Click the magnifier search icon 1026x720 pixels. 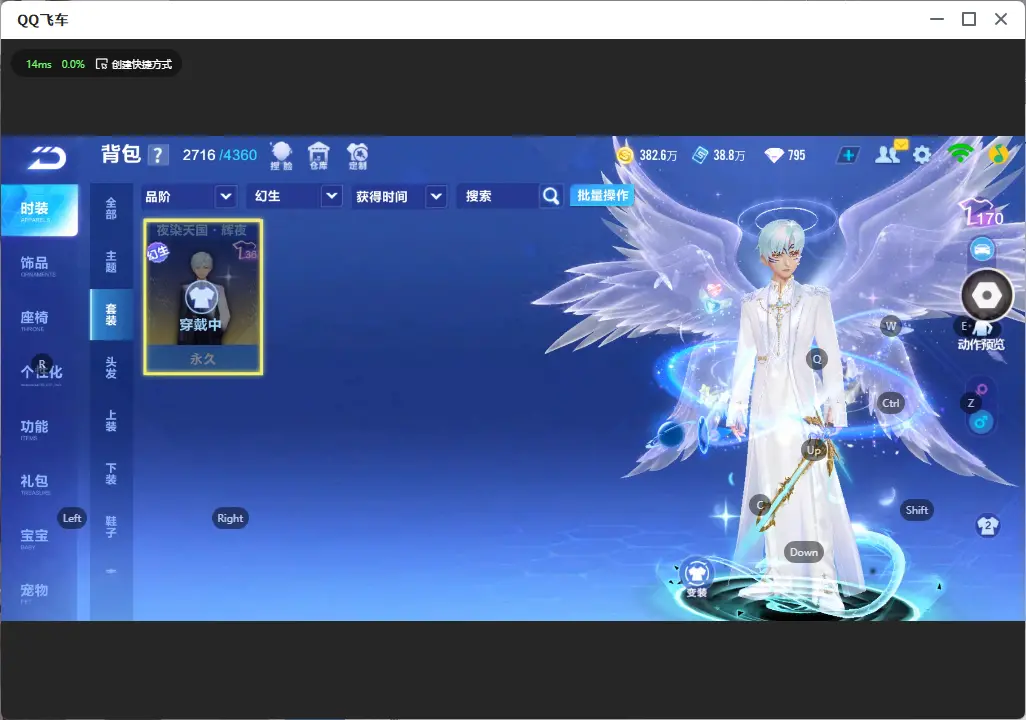coord(551,196)
